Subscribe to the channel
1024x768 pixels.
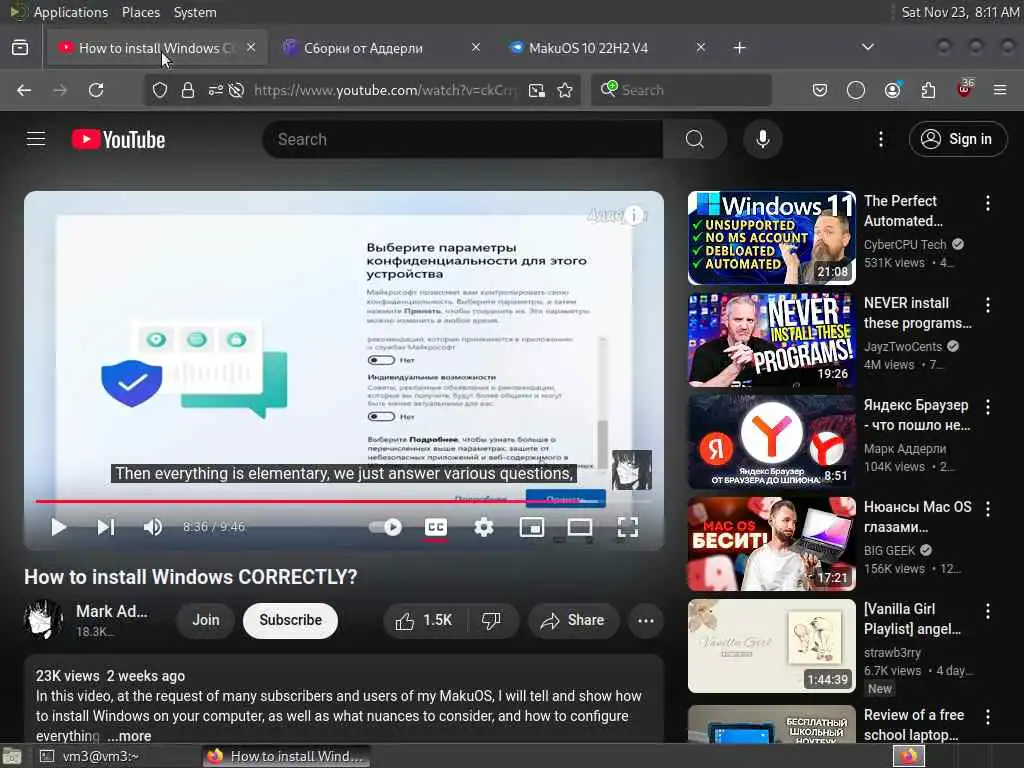291,620
